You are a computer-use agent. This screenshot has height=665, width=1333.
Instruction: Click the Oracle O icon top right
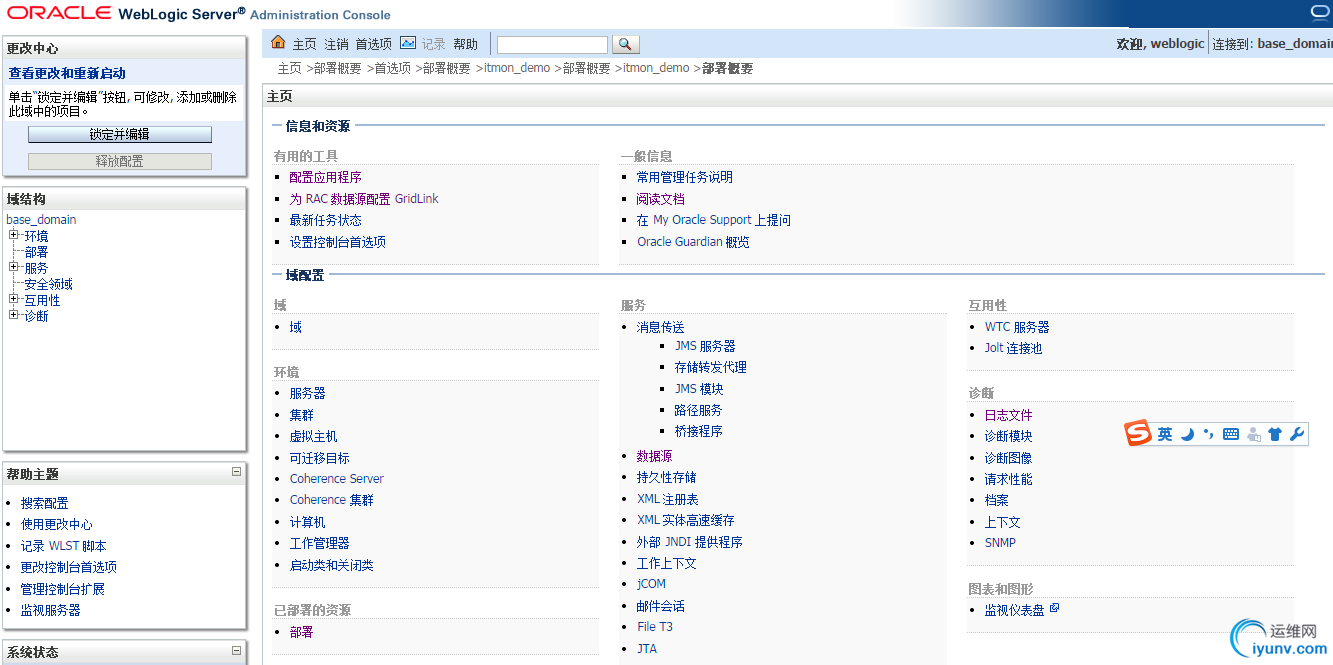pos(1322,12)
